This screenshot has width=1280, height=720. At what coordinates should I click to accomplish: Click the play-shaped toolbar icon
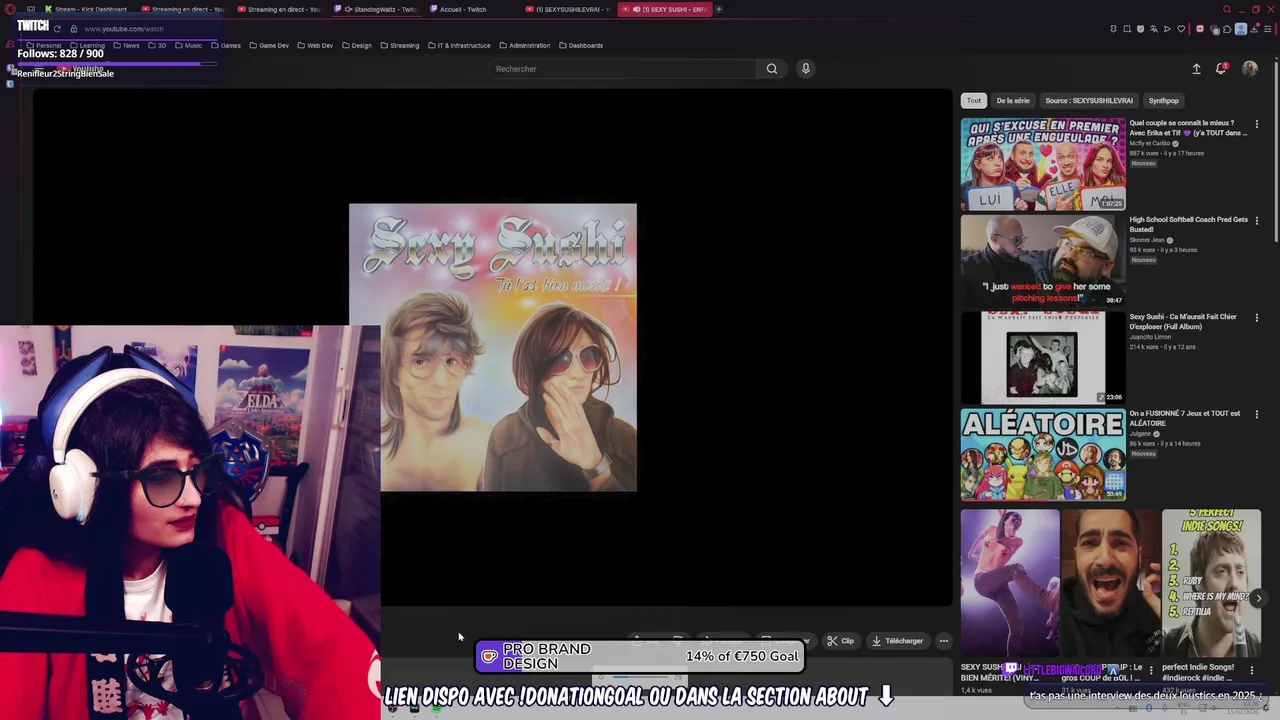[1167, 29]
